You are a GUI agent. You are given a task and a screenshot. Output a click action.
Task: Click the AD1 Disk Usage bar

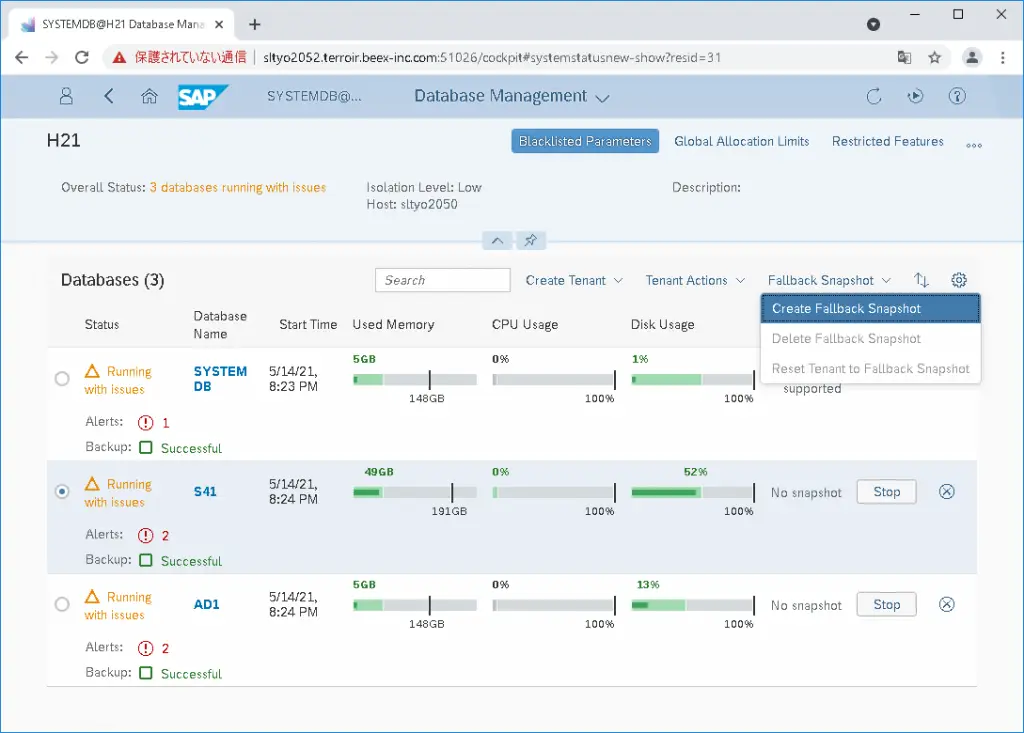tap(693, 605)
